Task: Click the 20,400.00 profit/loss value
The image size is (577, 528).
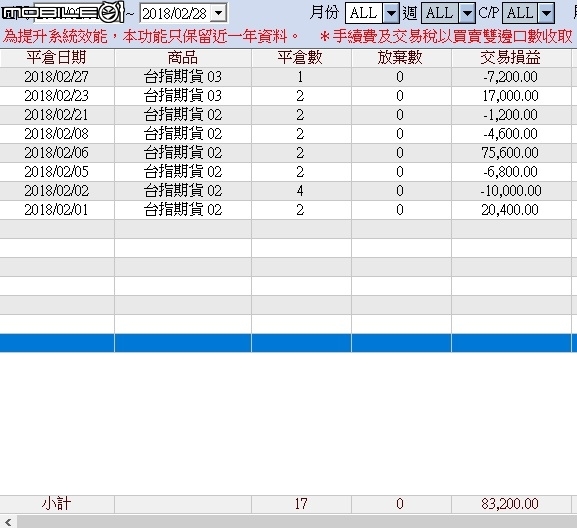Action: [510, 210]
